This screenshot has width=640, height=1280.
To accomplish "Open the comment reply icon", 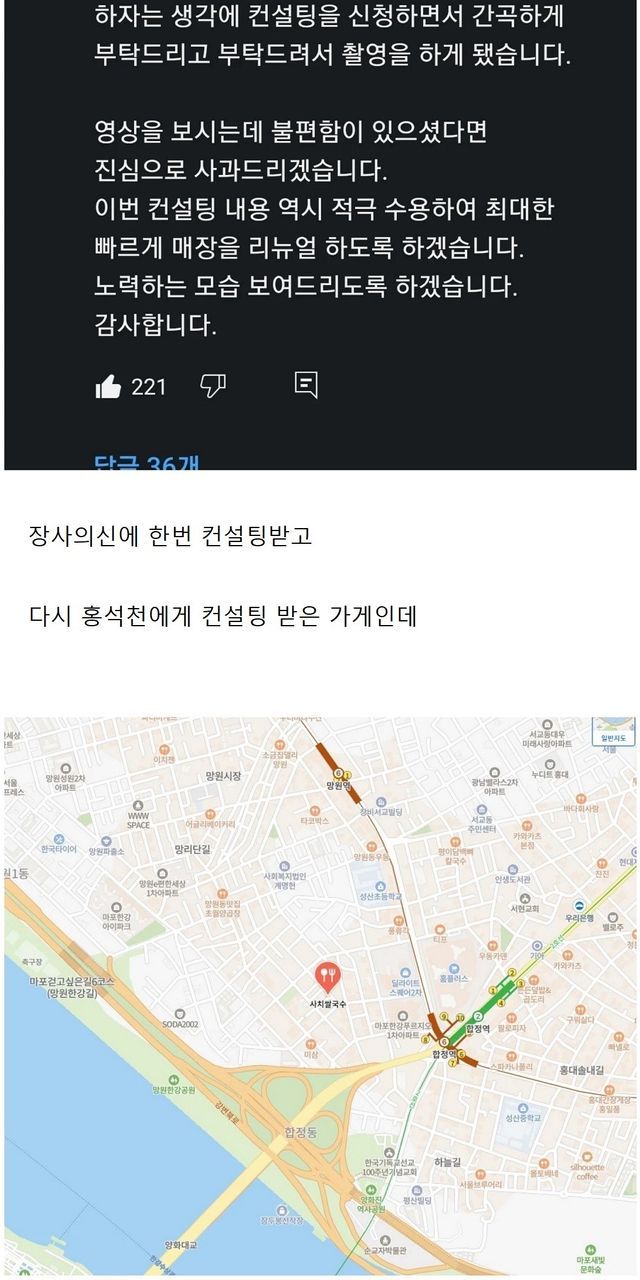I will tap(307, 385).
